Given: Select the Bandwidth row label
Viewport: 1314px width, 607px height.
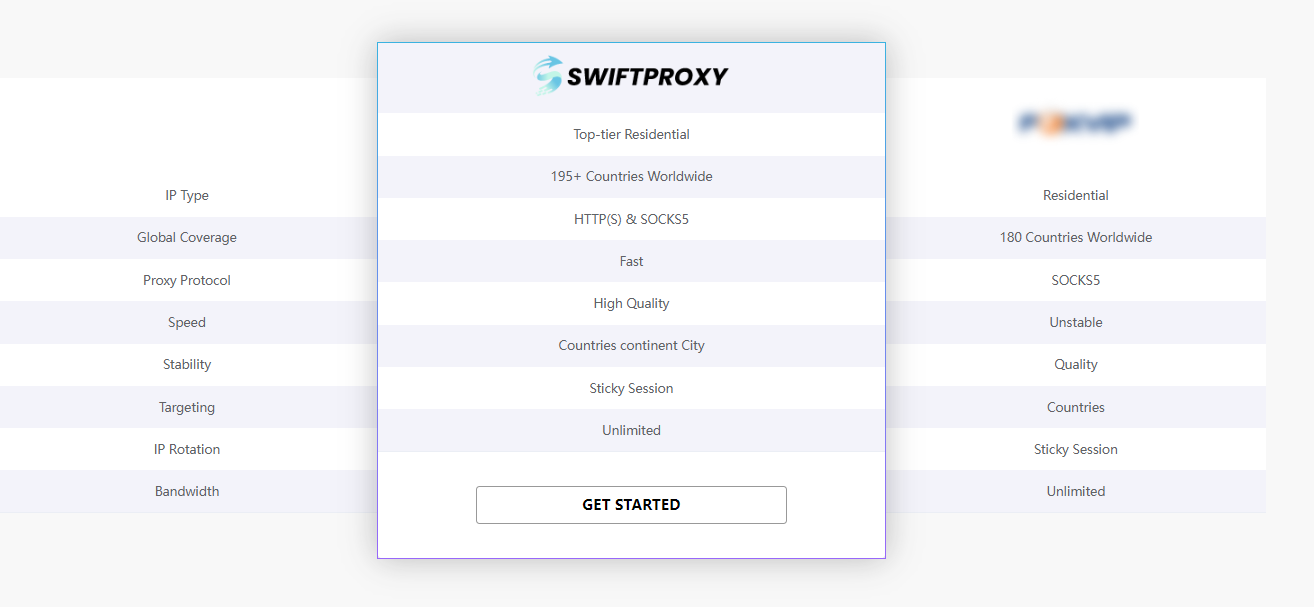Looking at the screenshot, I should coord(187,491).
